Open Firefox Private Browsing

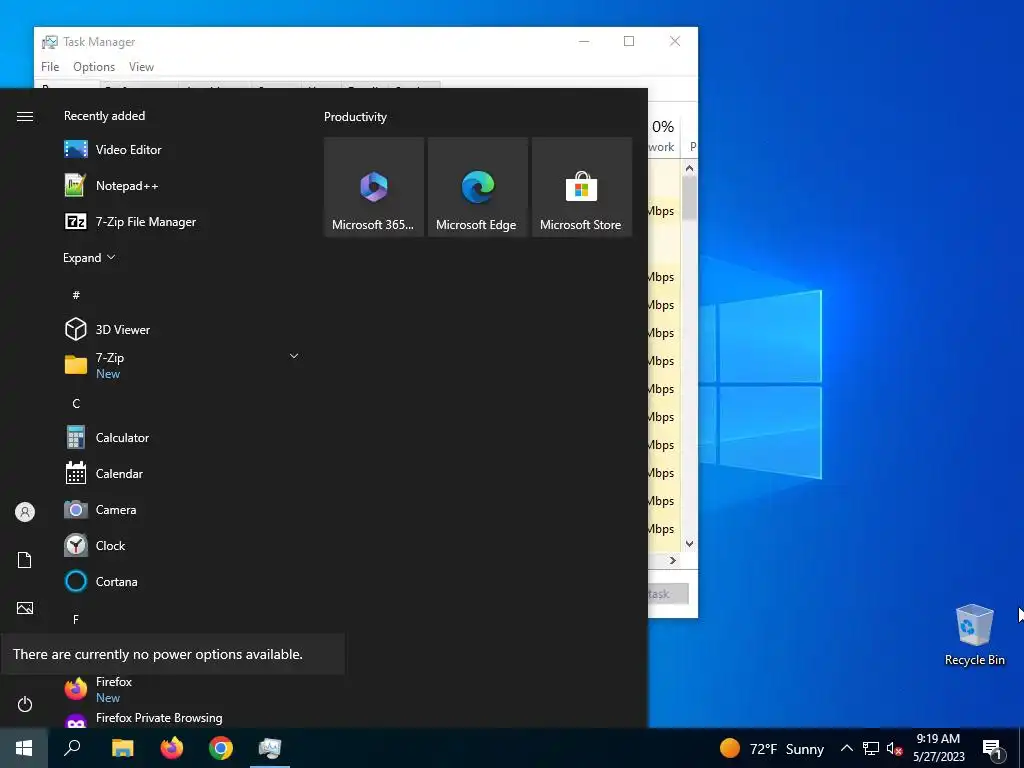(x=182, y=718)
